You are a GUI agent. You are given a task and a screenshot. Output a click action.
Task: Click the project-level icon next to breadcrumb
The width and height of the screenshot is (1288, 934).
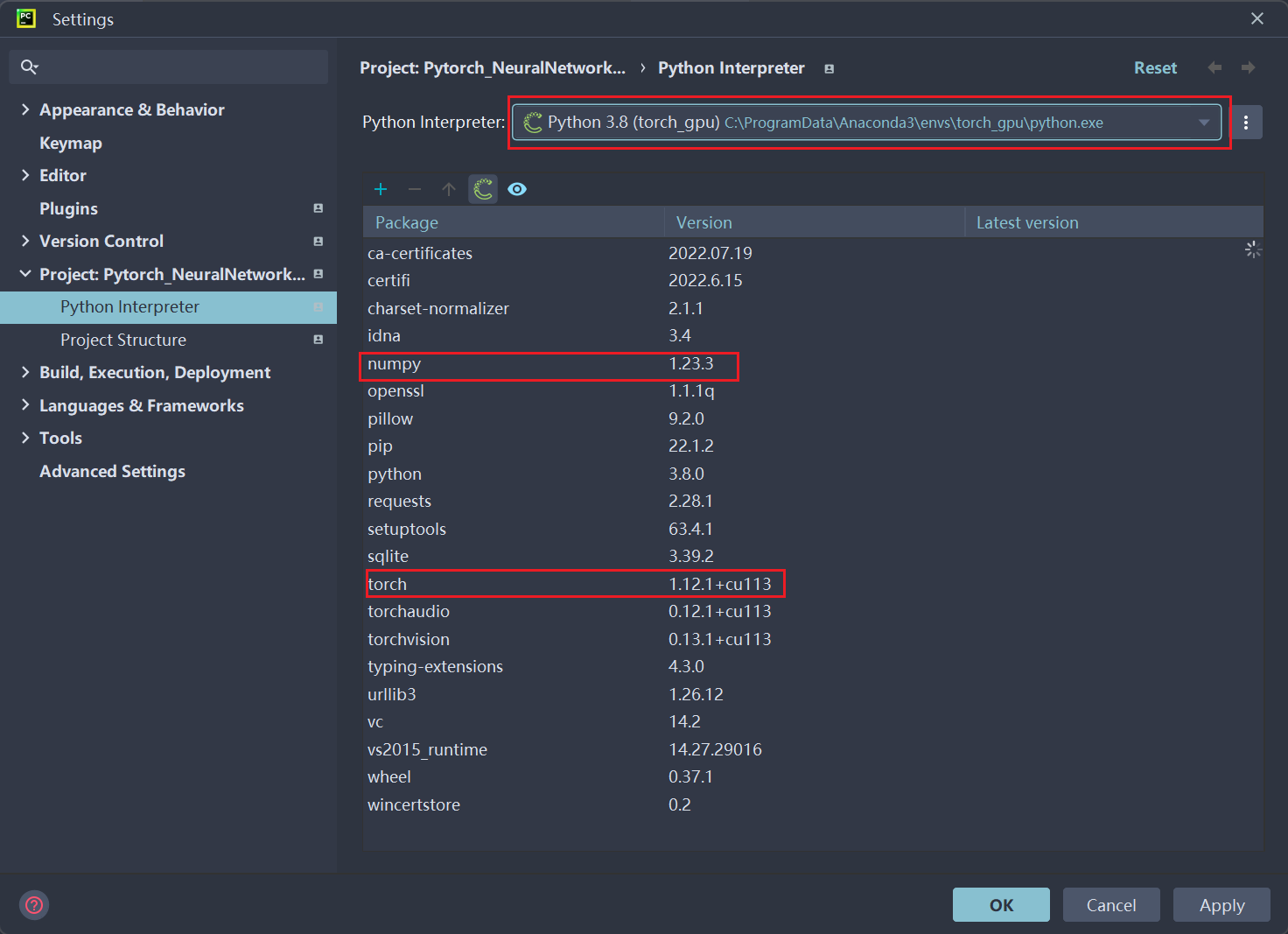coord(829,68)
